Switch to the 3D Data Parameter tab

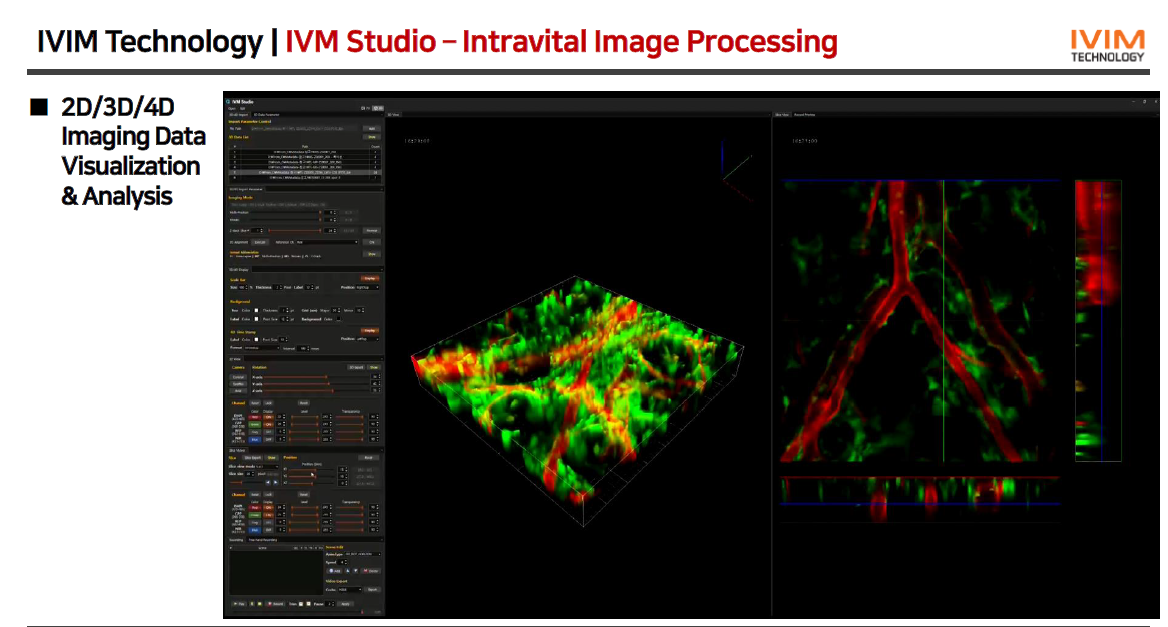(266, 115)
